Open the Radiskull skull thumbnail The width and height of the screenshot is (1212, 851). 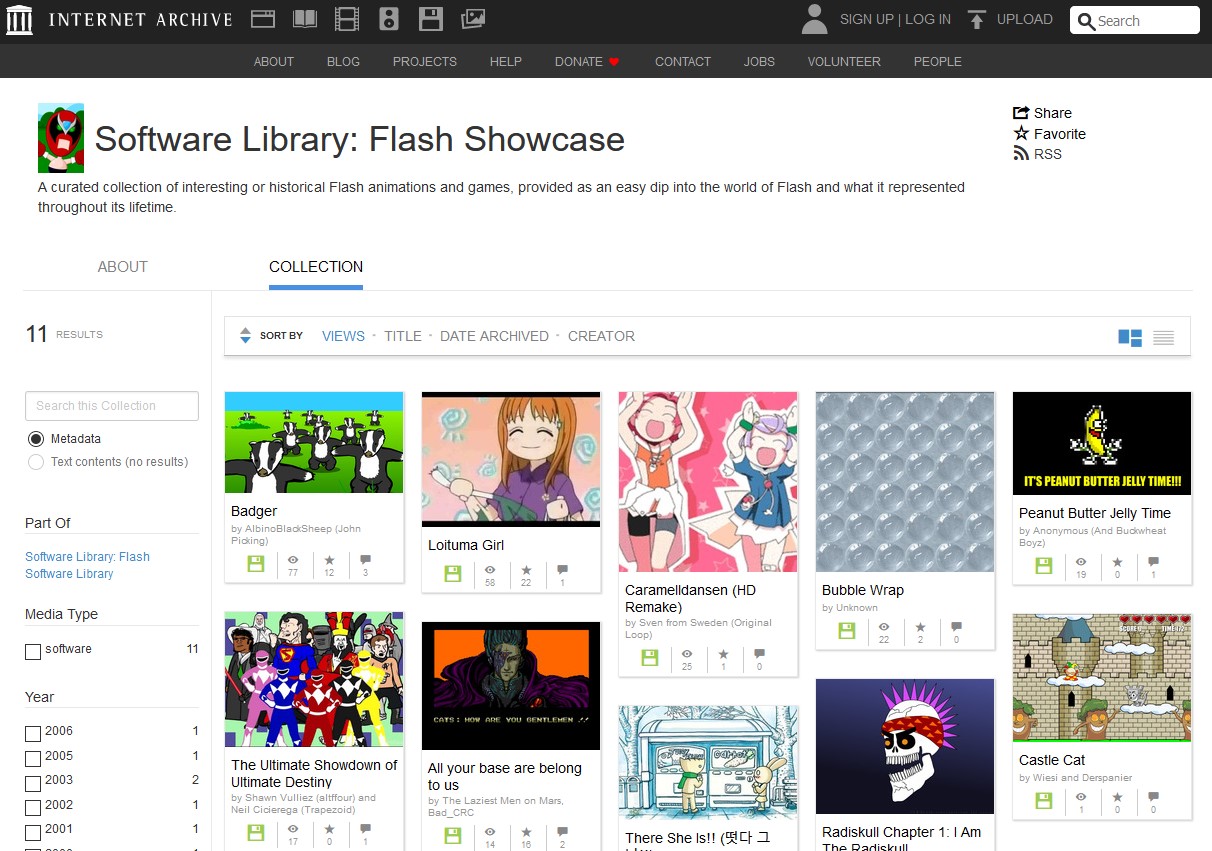pos(905,746)
